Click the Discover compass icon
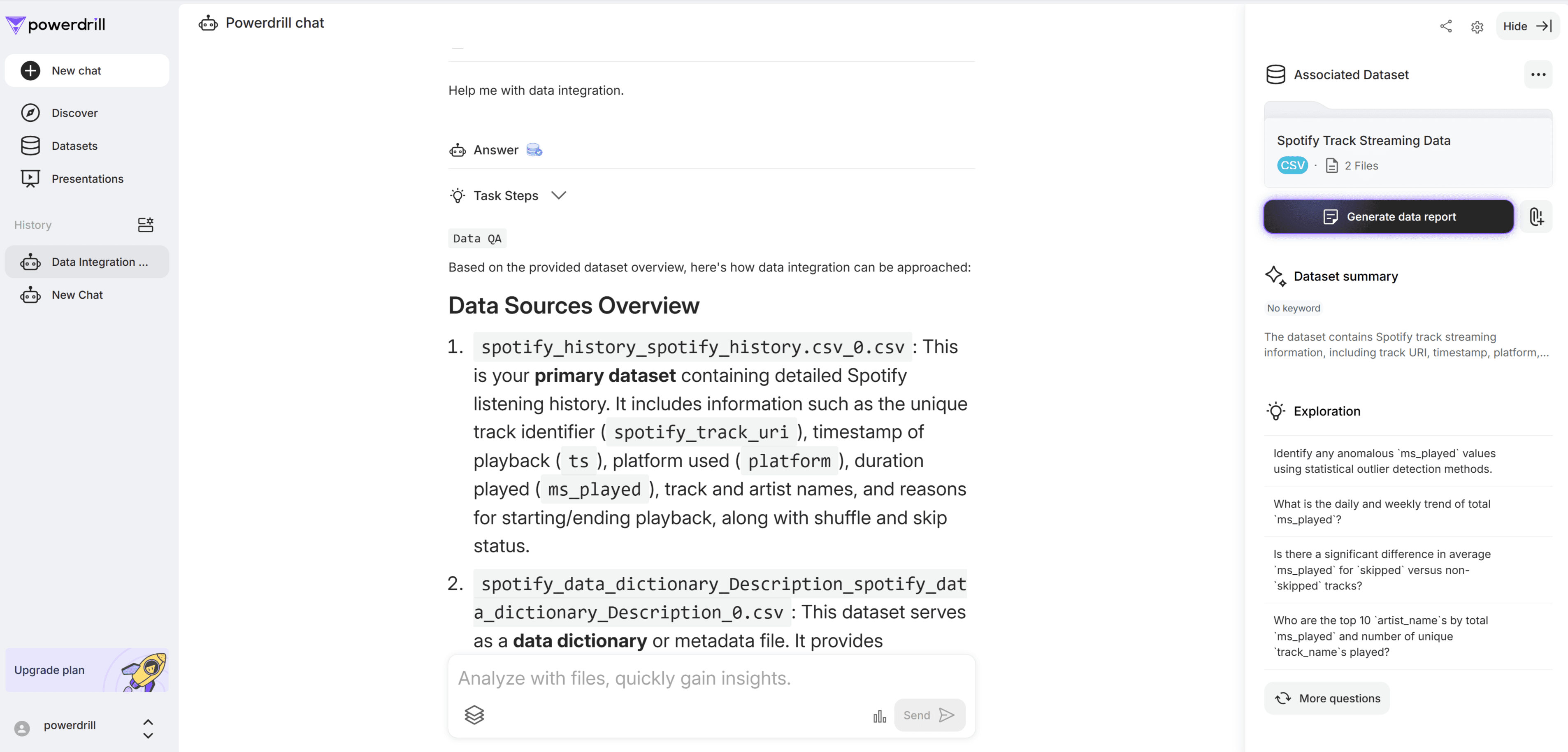The image size is (1568, 752). 30,113
